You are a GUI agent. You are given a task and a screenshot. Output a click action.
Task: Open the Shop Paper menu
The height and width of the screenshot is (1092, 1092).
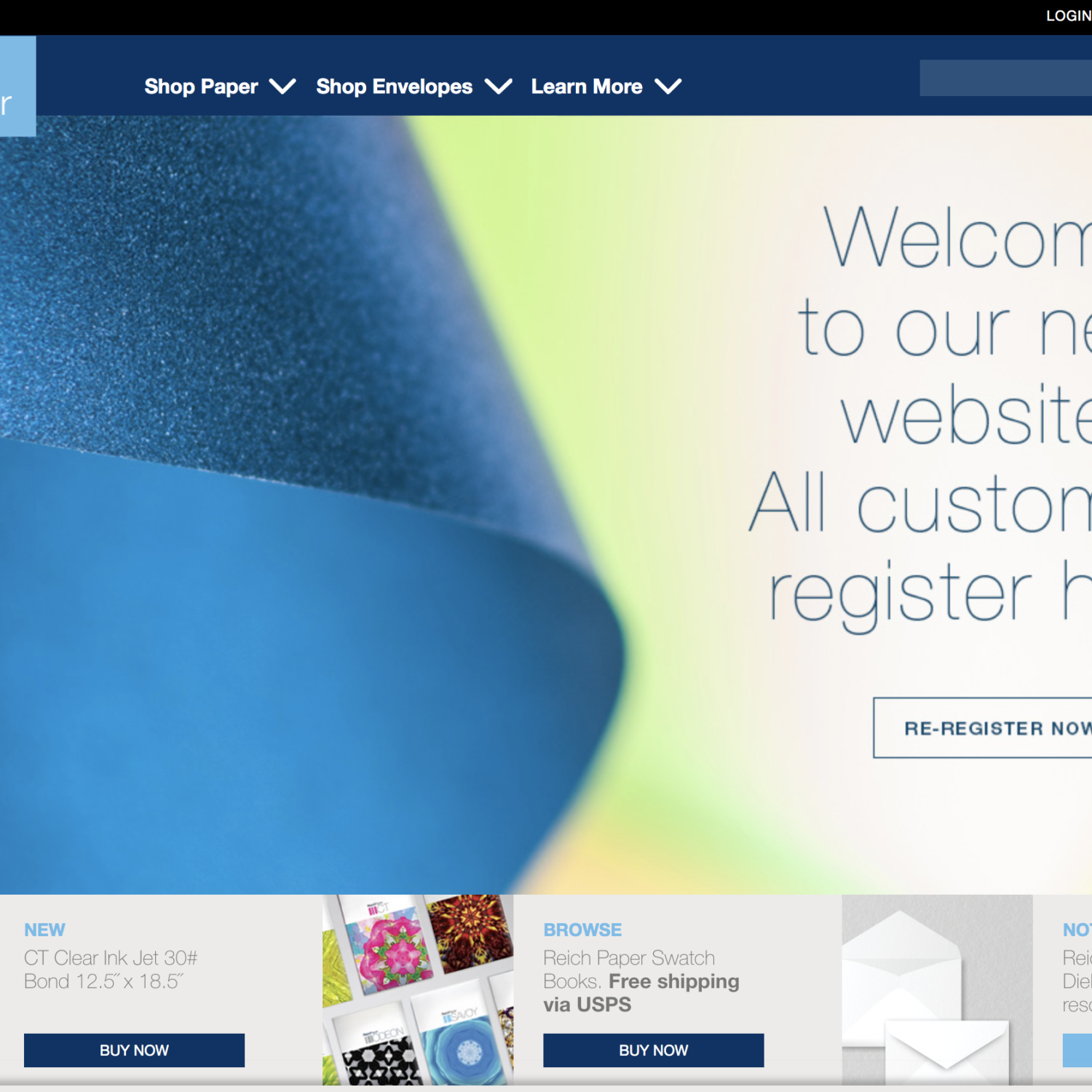(x=201, y=87)
